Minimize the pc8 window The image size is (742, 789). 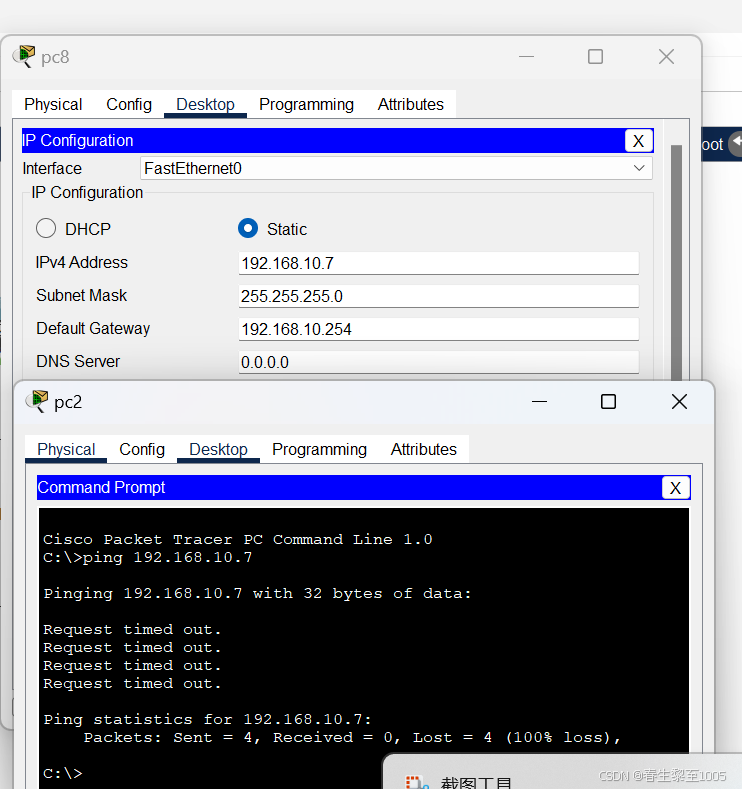(526, 56)
